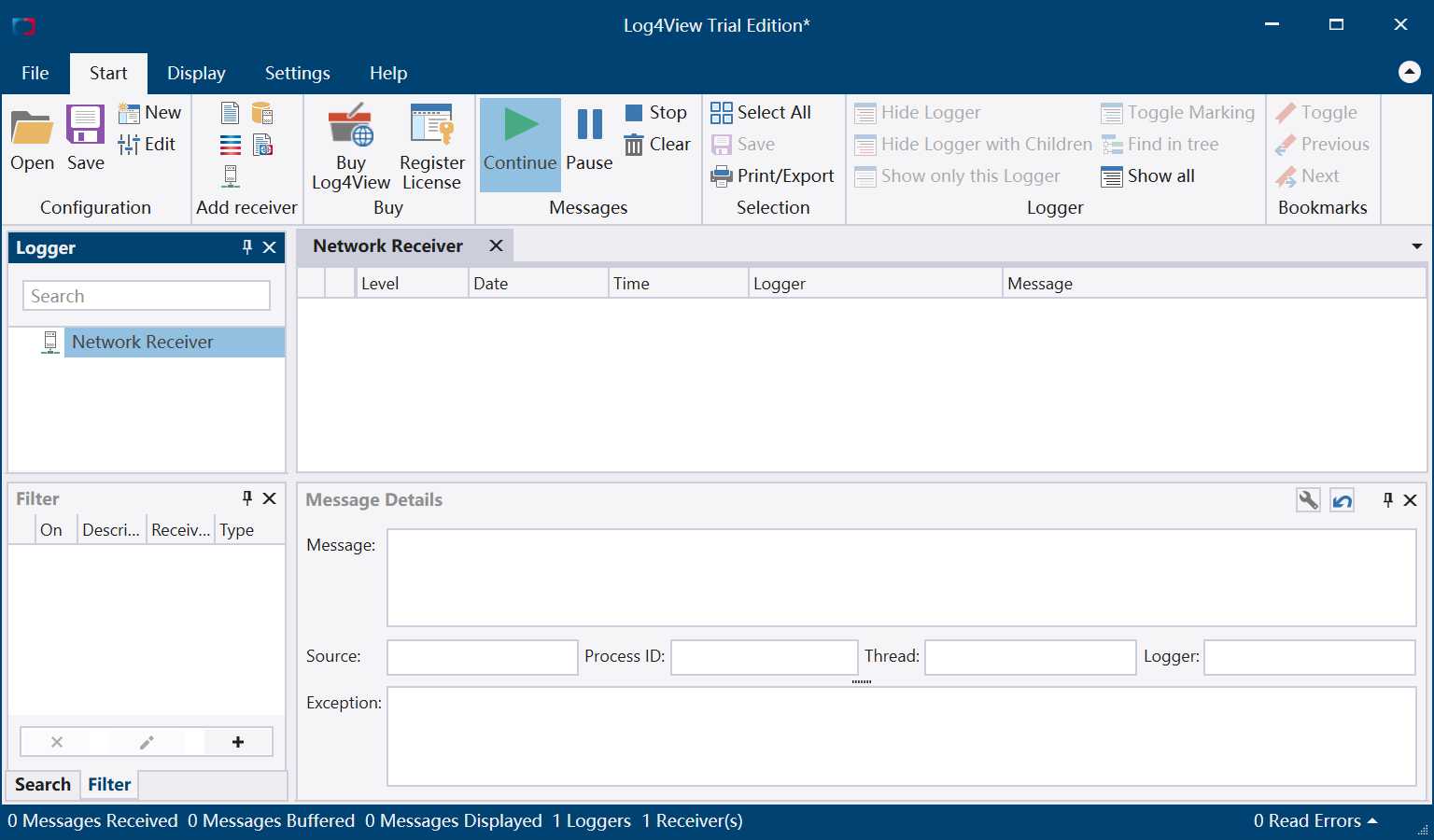Switch to the Search bottom tab
Image resolution: width=1434 pixels, height=840 pixels.
pyautogui.click(x=43, y=785)
